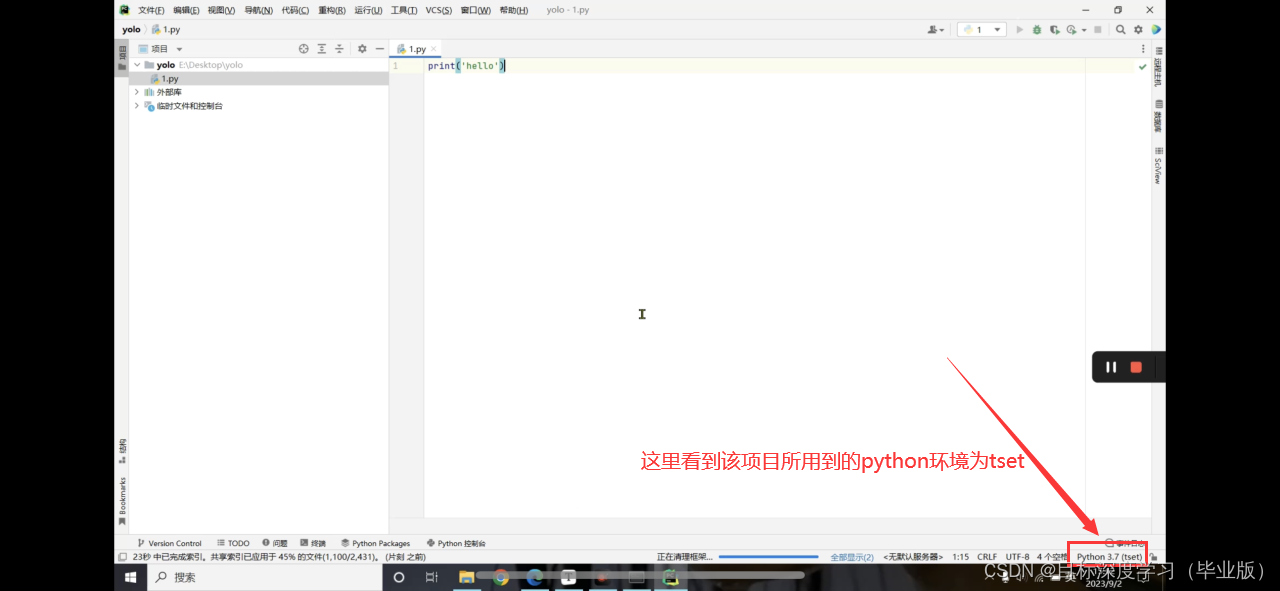Image resolution: width=1280 pixels, height=591 pixels.
Task: Toggle the 数据库 right side tab
Action: point(1158,116)
